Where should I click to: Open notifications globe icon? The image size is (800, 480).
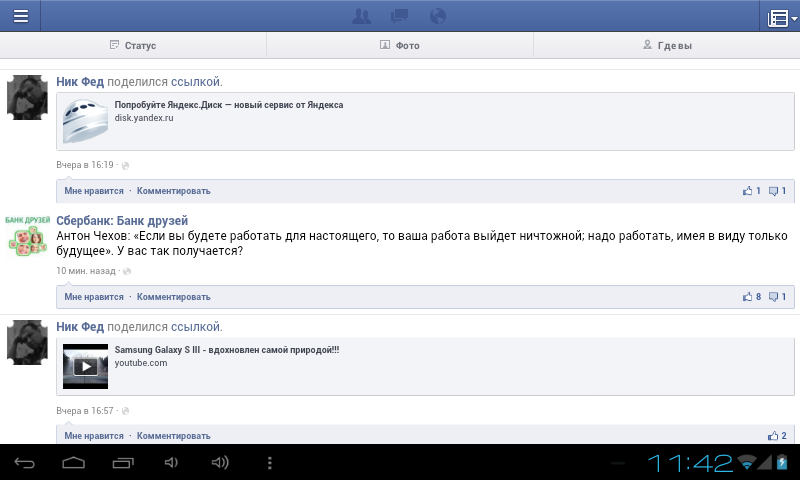[437, 16]
